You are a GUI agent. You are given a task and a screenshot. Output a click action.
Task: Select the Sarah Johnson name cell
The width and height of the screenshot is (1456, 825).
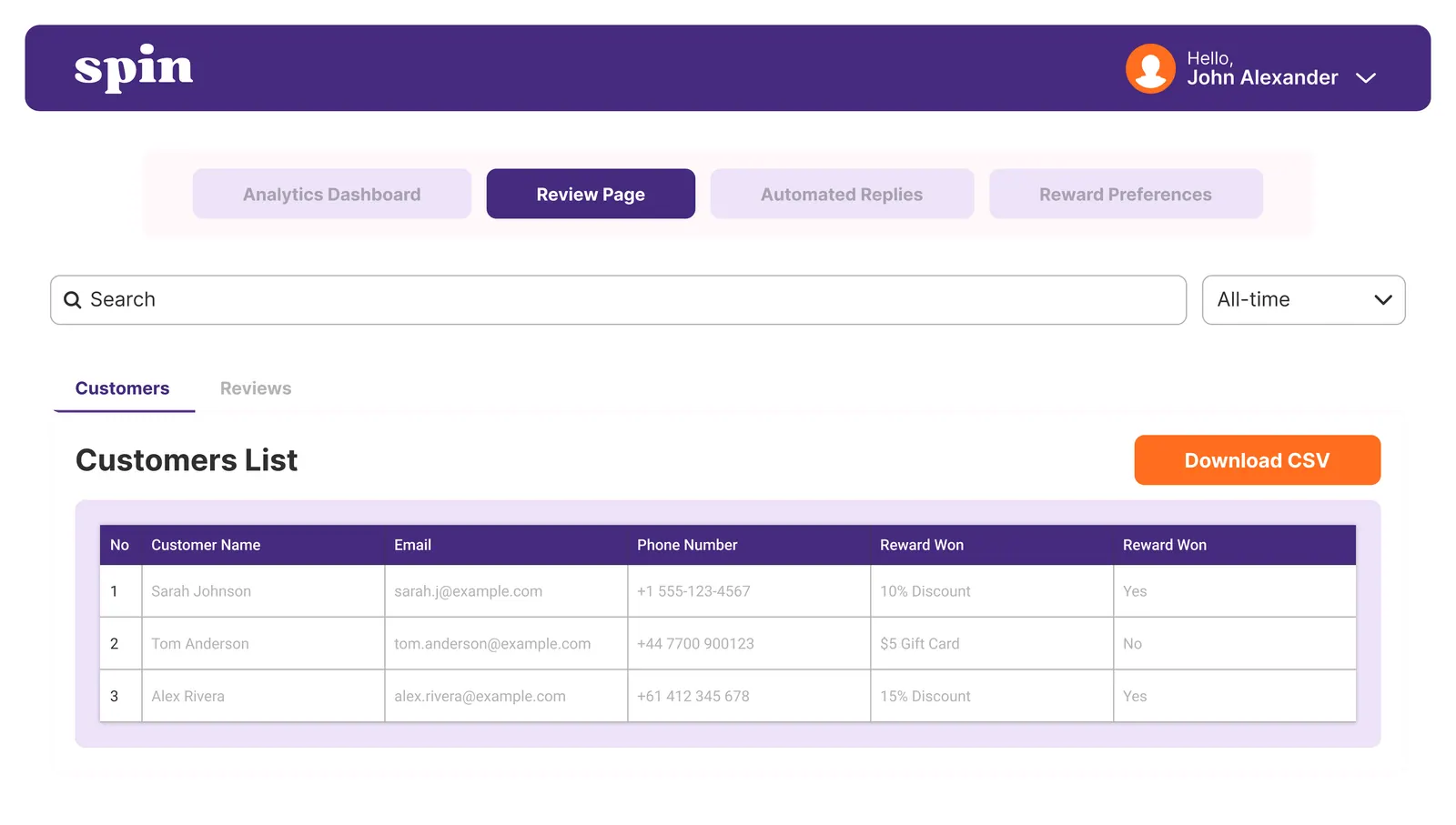click(x=263, y=591)
